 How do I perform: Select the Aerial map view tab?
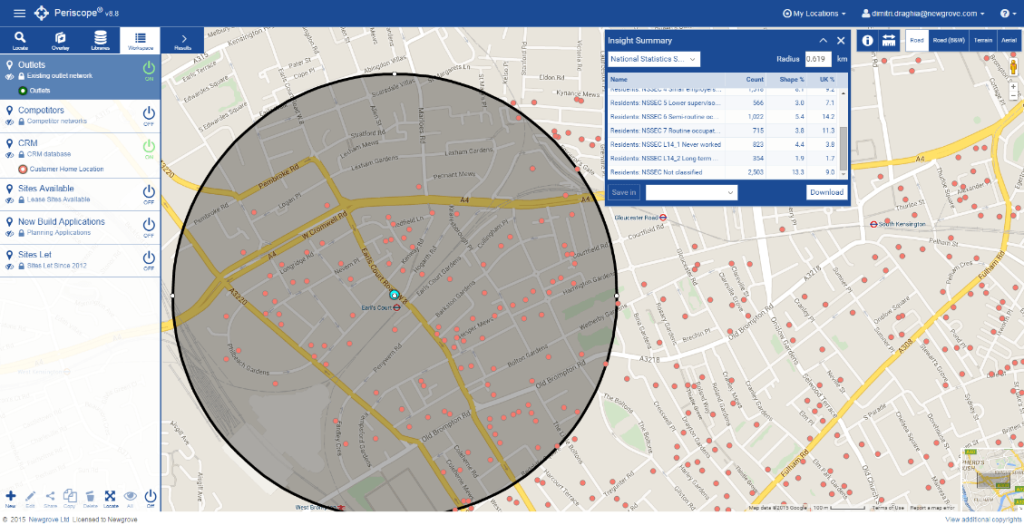pos(1008,40)
